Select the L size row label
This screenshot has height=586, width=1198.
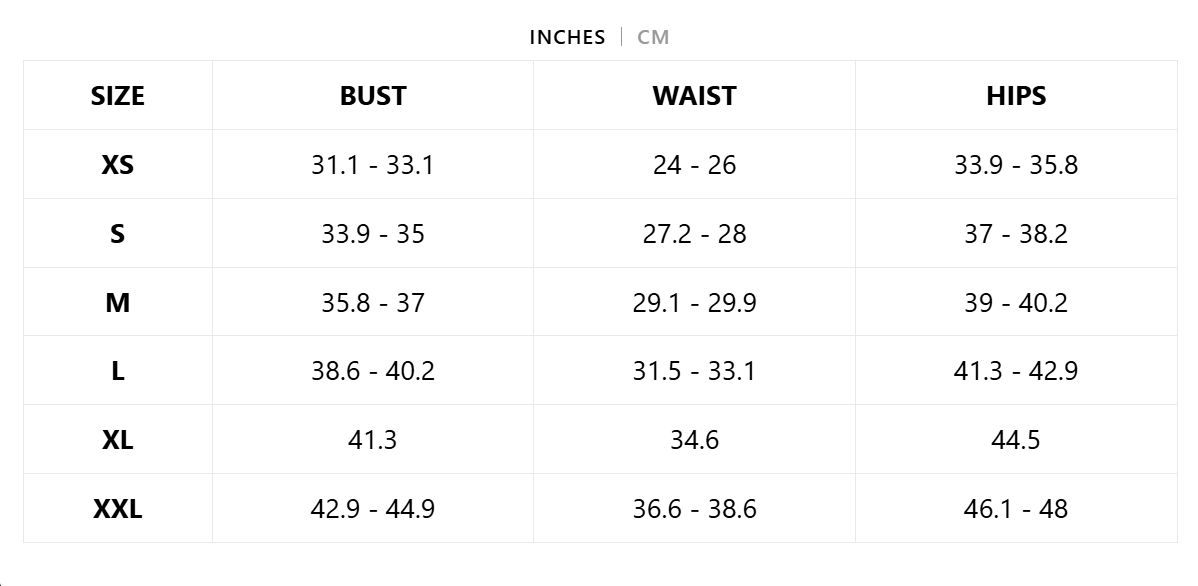click(118, 371)
